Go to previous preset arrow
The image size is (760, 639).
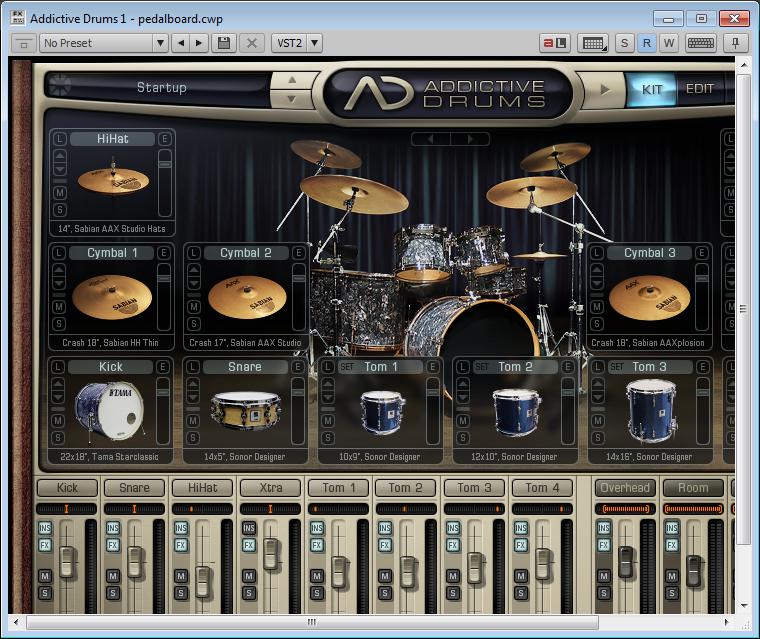point(181,43)
